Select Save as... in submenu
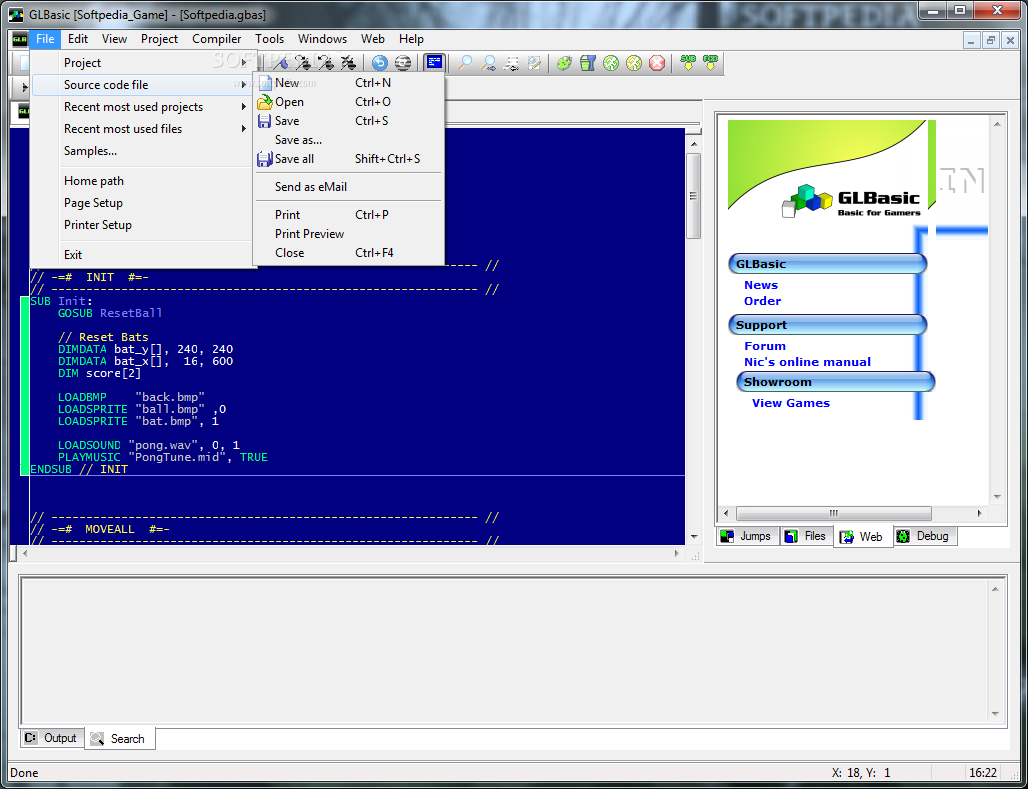This screenshot has height=789, width=1028. 298,140
